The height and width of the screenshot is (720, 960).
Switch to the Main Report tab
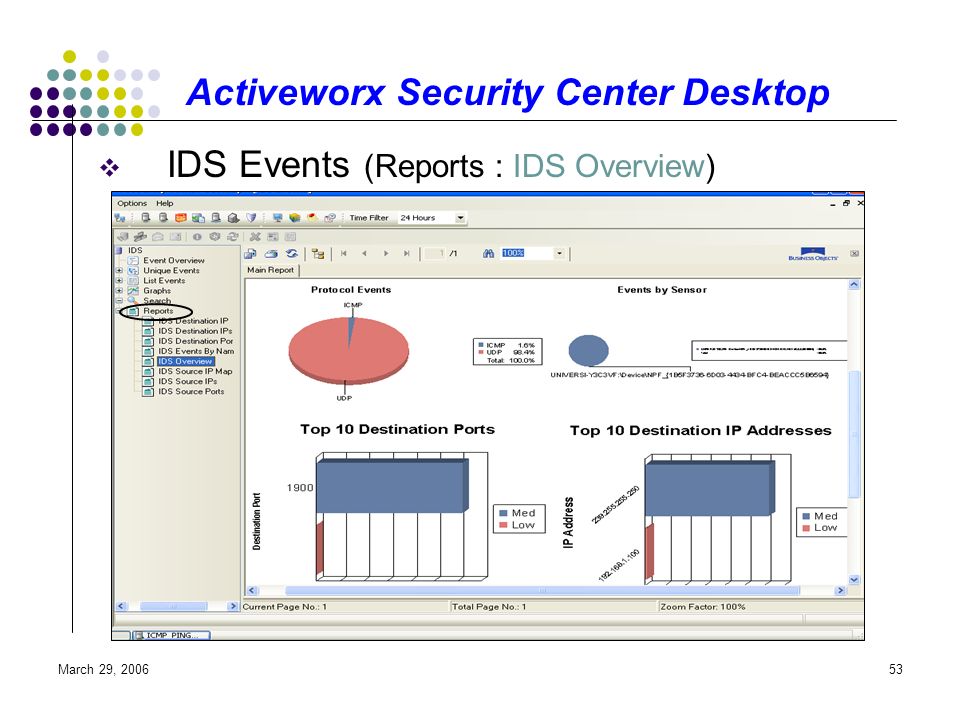coord(271,270)
